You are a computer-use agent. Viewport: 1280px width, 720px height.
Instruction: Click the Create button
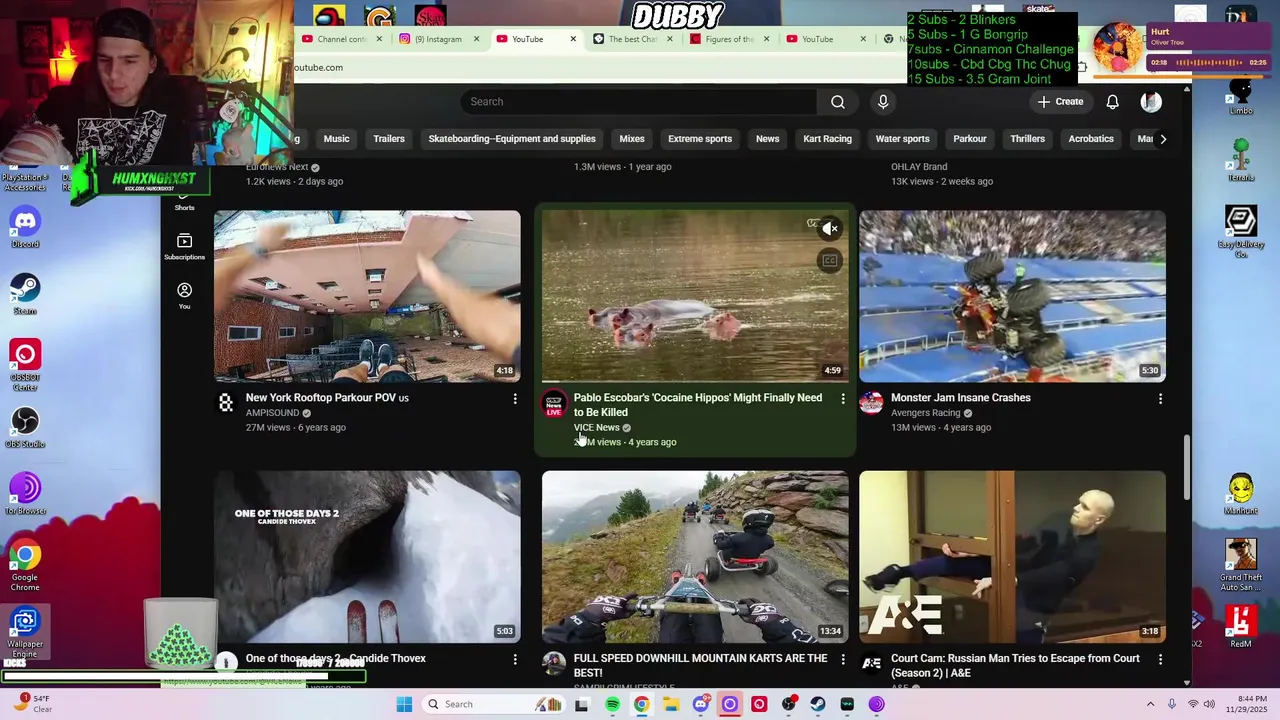point(1060,102)
